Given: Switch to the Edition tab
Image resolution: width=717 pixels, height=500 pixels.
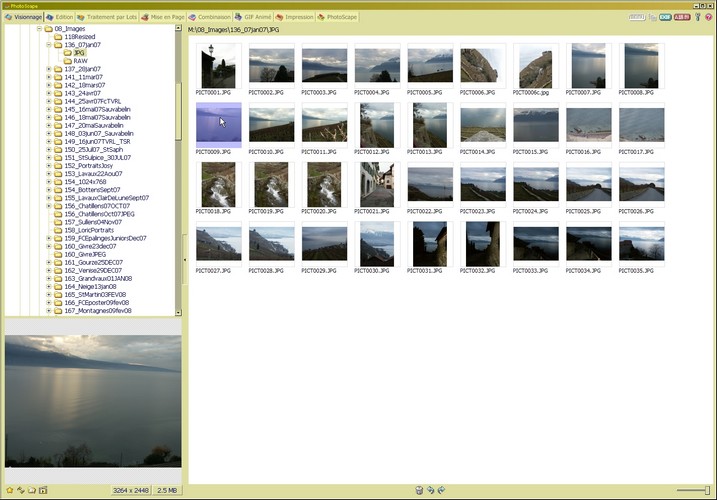Looking at the screenshot, I should 59,17.
